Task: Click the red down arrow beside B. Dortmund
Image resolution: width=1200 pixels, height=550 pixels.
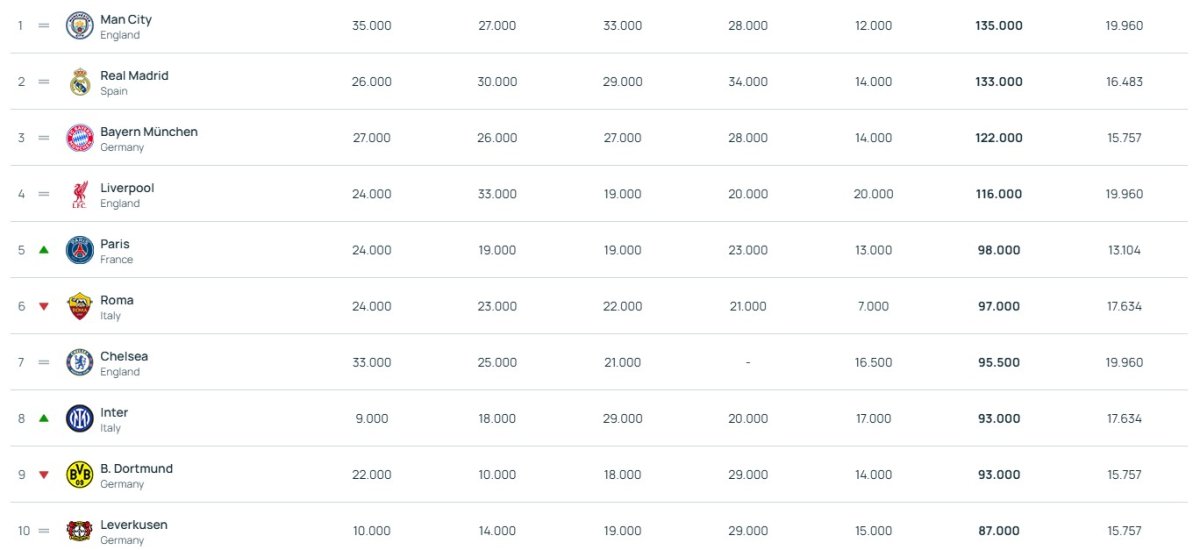Action: coord(44,474)
